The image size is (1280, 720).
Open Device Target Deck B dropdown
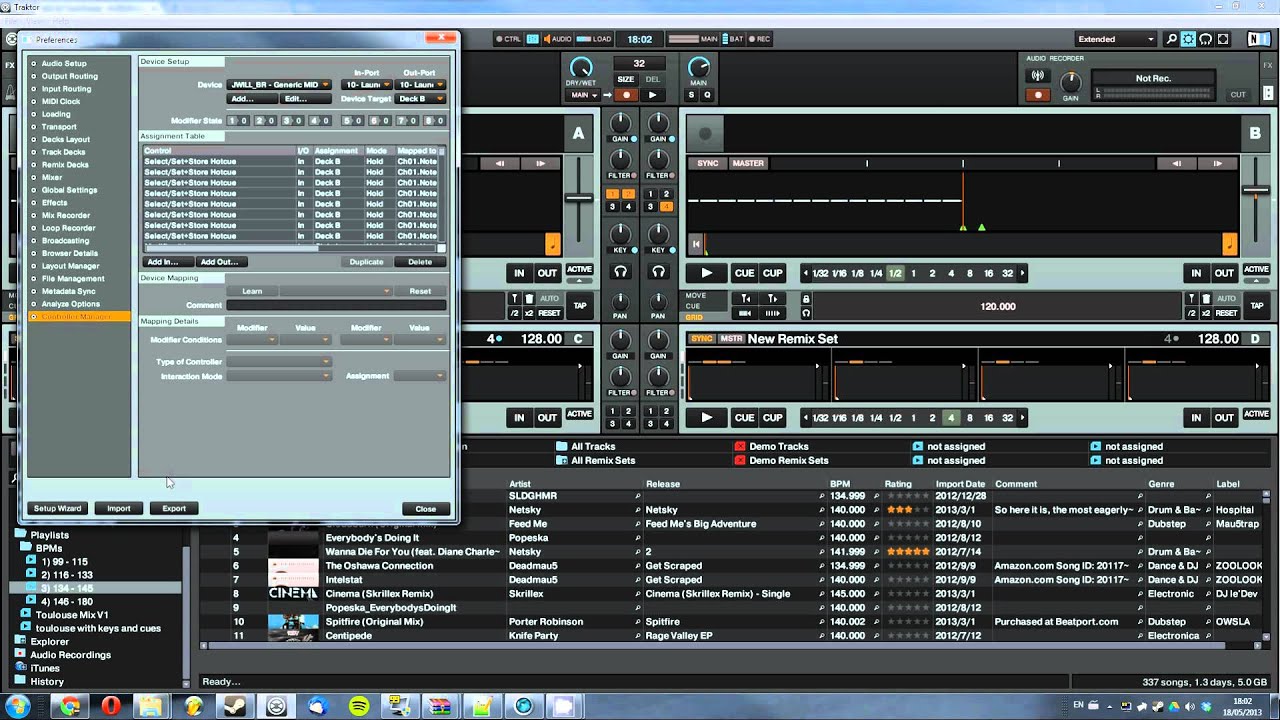[419, 99]
